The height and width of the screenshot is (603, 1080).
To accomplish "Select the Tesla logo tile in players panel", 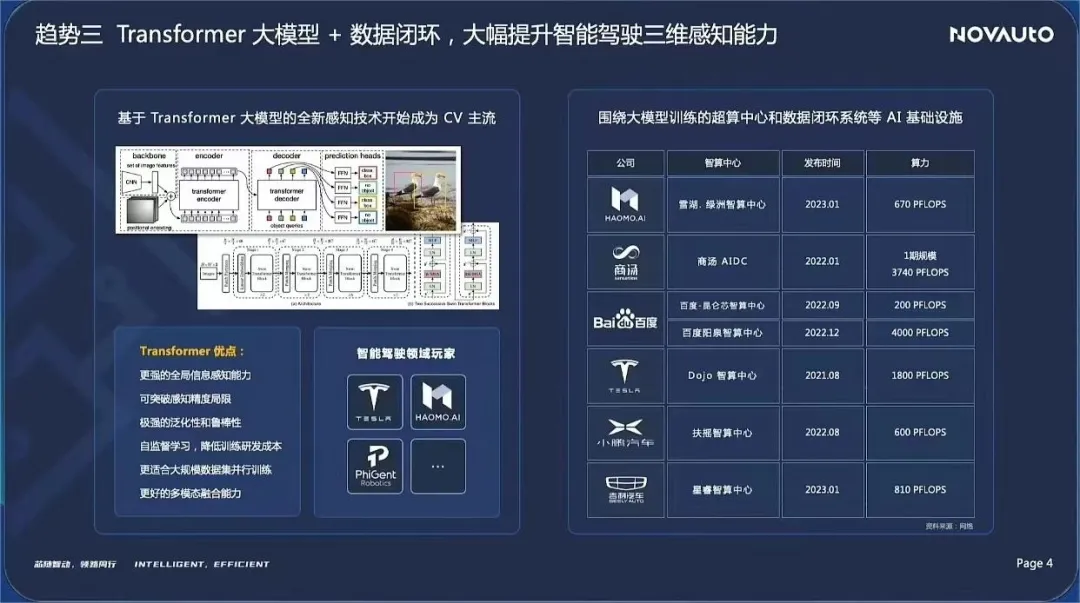I will click(375, 402).
